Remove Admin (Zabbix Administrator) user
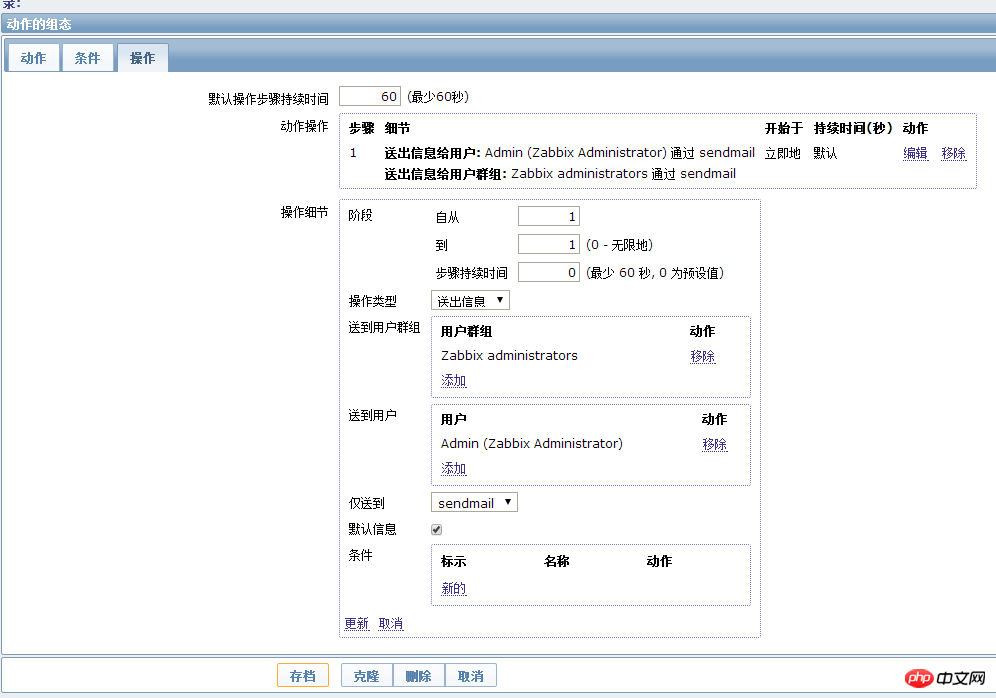 point(715,444)
